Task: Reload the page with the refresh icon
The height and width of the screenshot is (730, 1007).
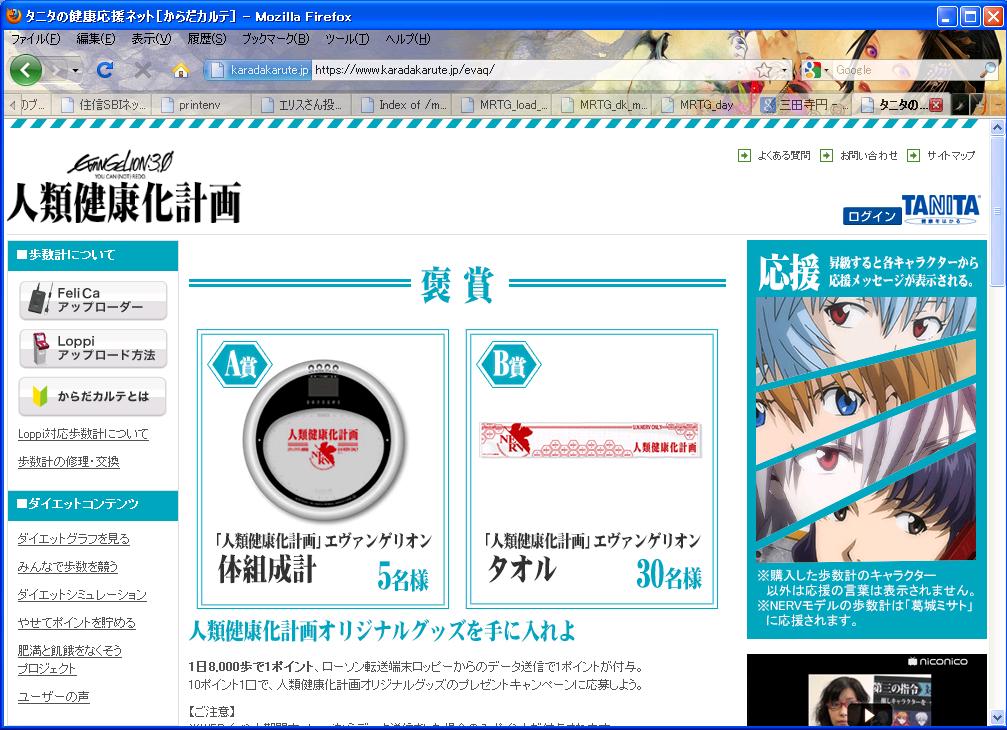Action: point(105,69)
